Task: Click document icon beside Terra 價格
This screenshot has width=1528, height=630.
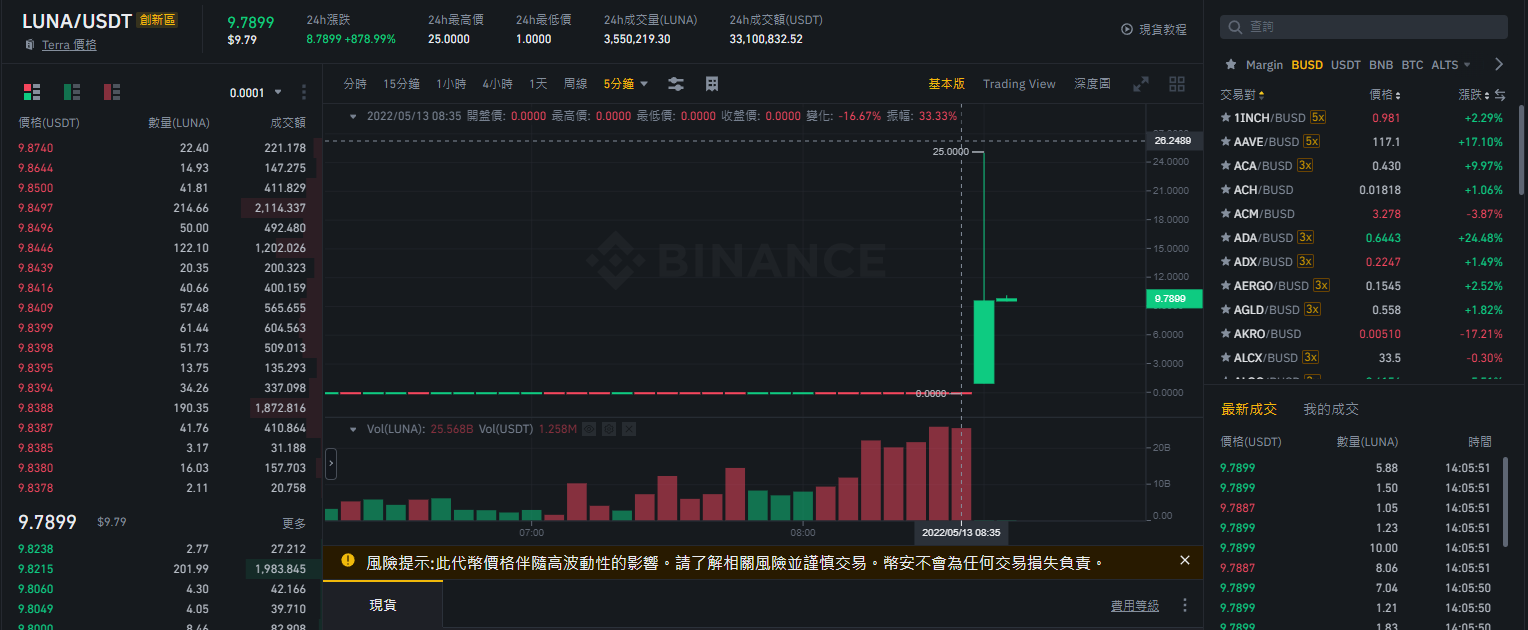Action: tap(30, 45)
